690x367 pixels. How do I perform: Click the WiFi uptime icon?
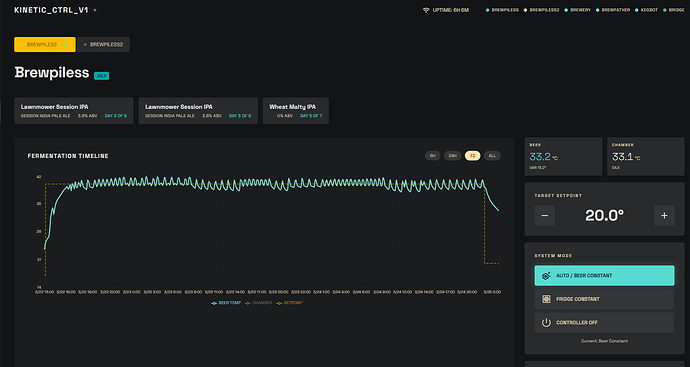(x=426, y=10)
